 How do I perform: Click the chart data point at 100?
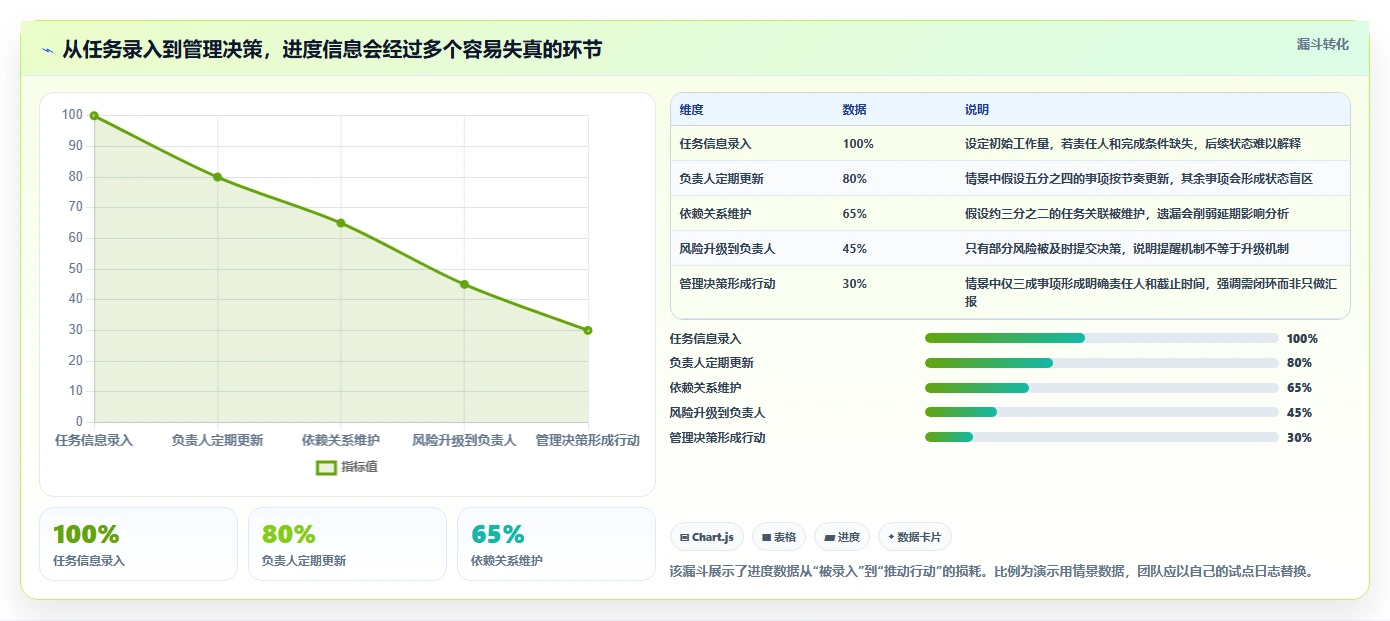pos(94,116)
